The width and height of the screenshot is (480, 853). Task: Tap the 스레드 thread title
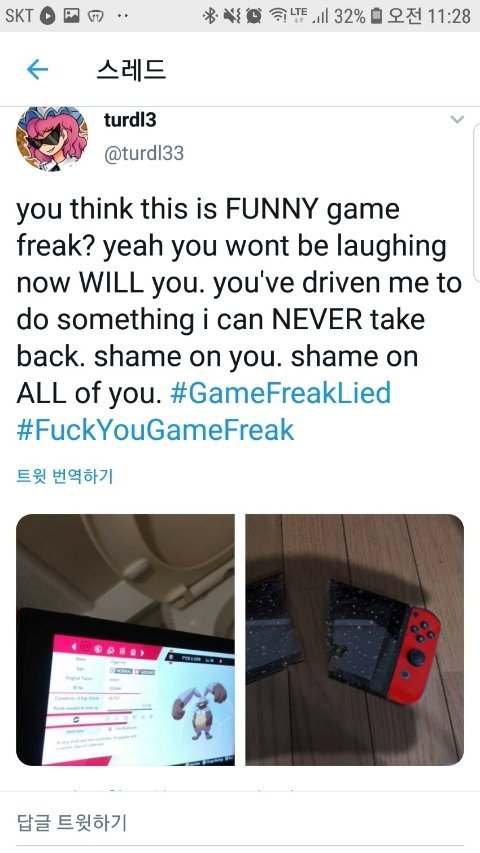click(x=131, y=70)
